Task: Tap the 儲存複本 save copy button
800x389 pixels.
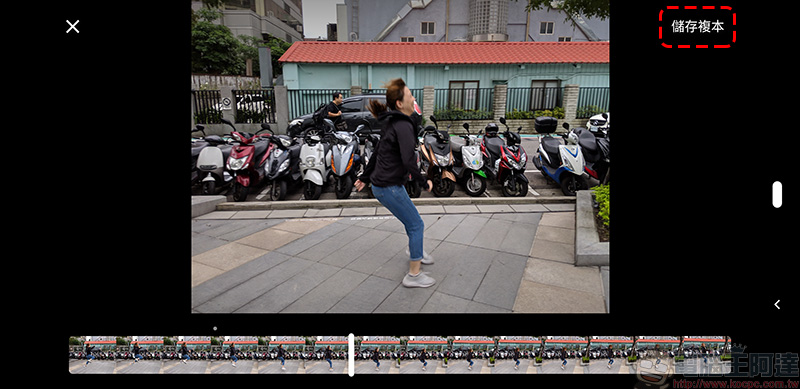Action: 697,27
